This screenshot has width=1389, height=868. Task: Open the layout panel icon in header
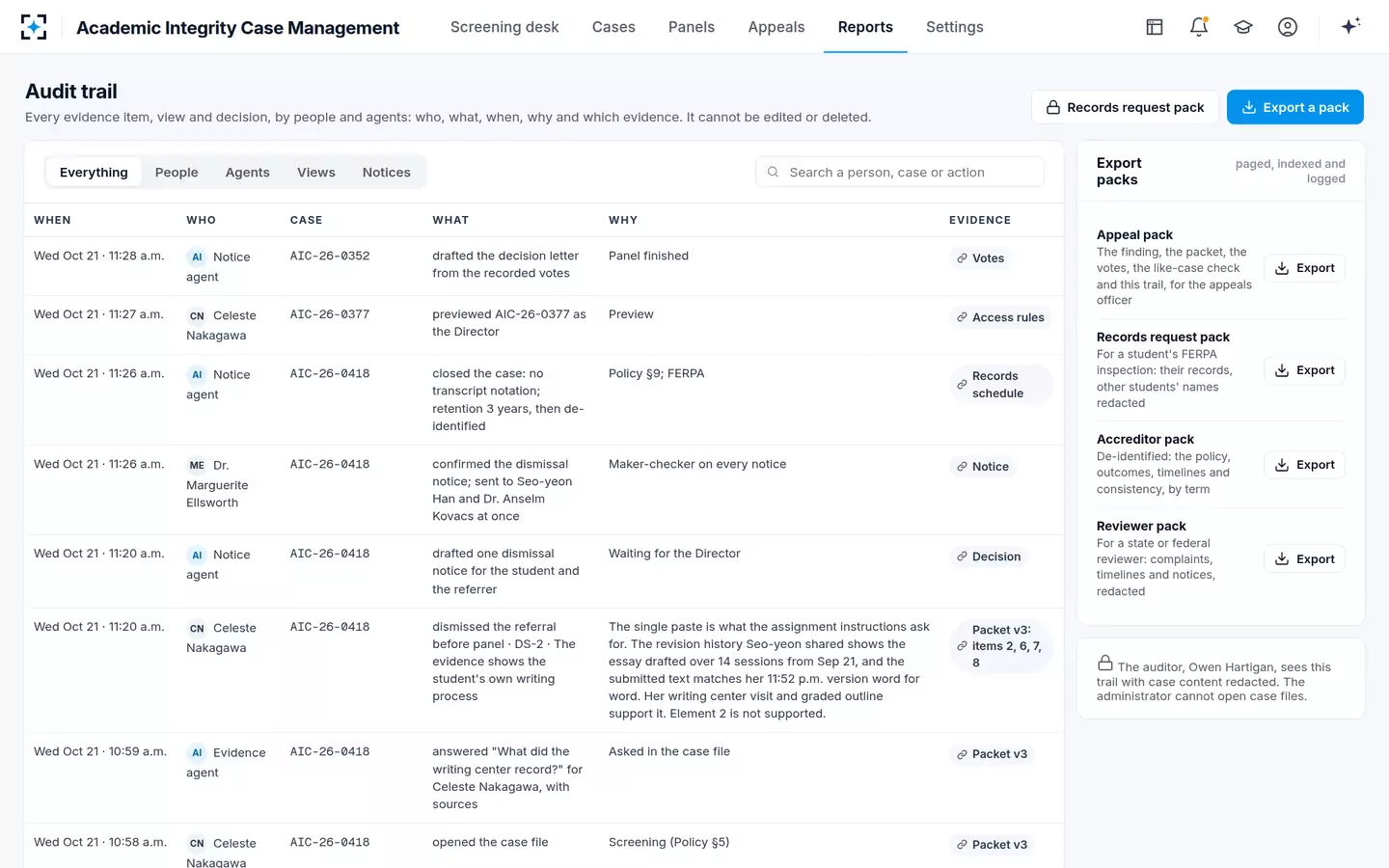(1155, 27)
